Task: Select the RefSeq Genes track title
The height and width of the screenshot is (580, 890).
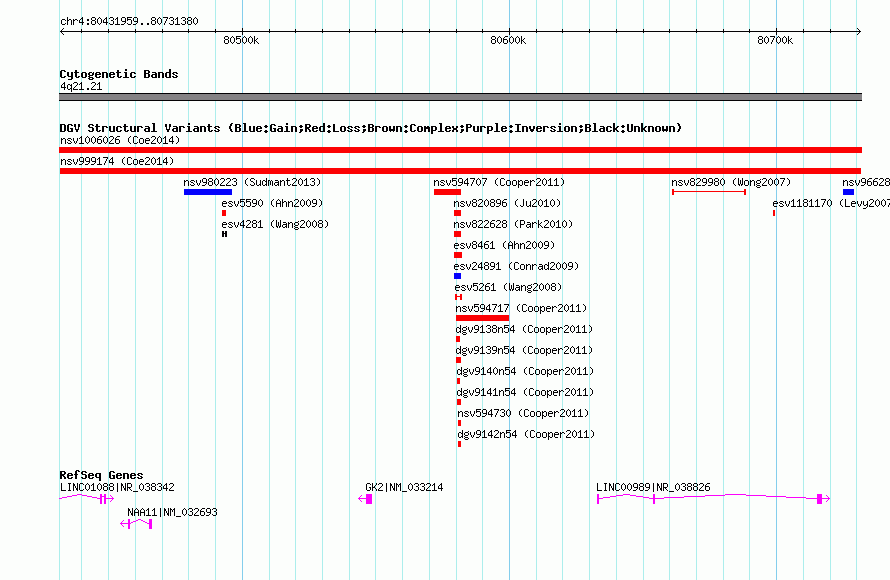Action: click(101, 475)
